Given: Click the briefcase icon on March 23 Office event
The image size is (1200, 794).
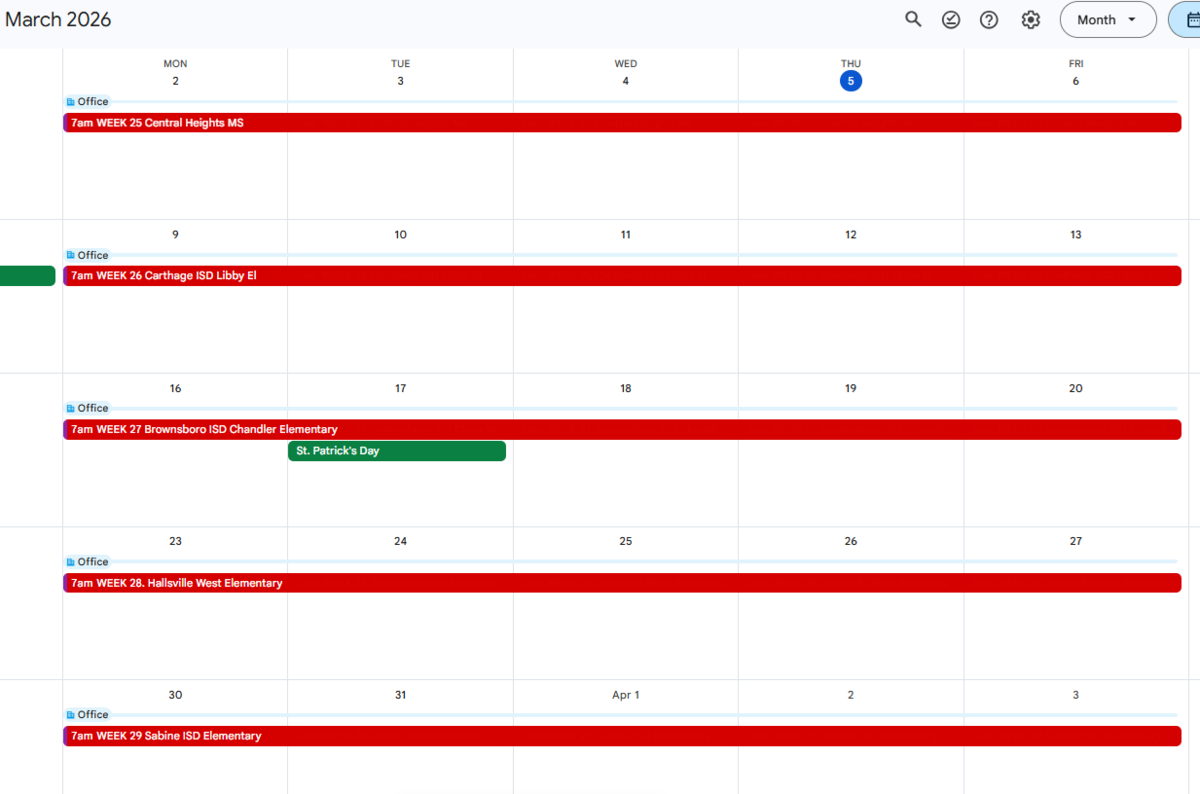Looking at the screenshot, I should point(69,562).
